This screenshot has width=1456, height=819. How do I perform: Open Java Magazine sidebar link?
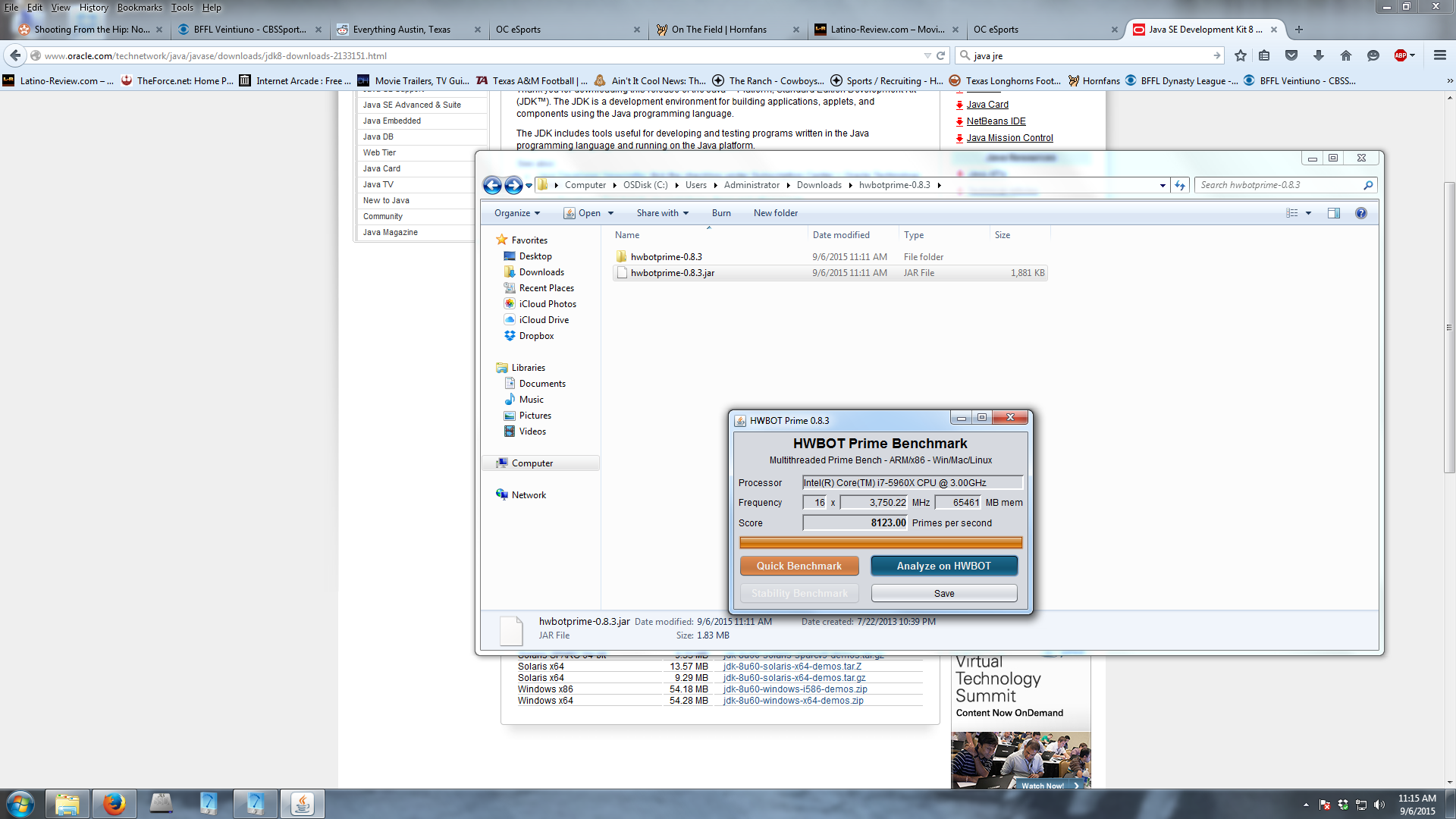pos(390,232)
